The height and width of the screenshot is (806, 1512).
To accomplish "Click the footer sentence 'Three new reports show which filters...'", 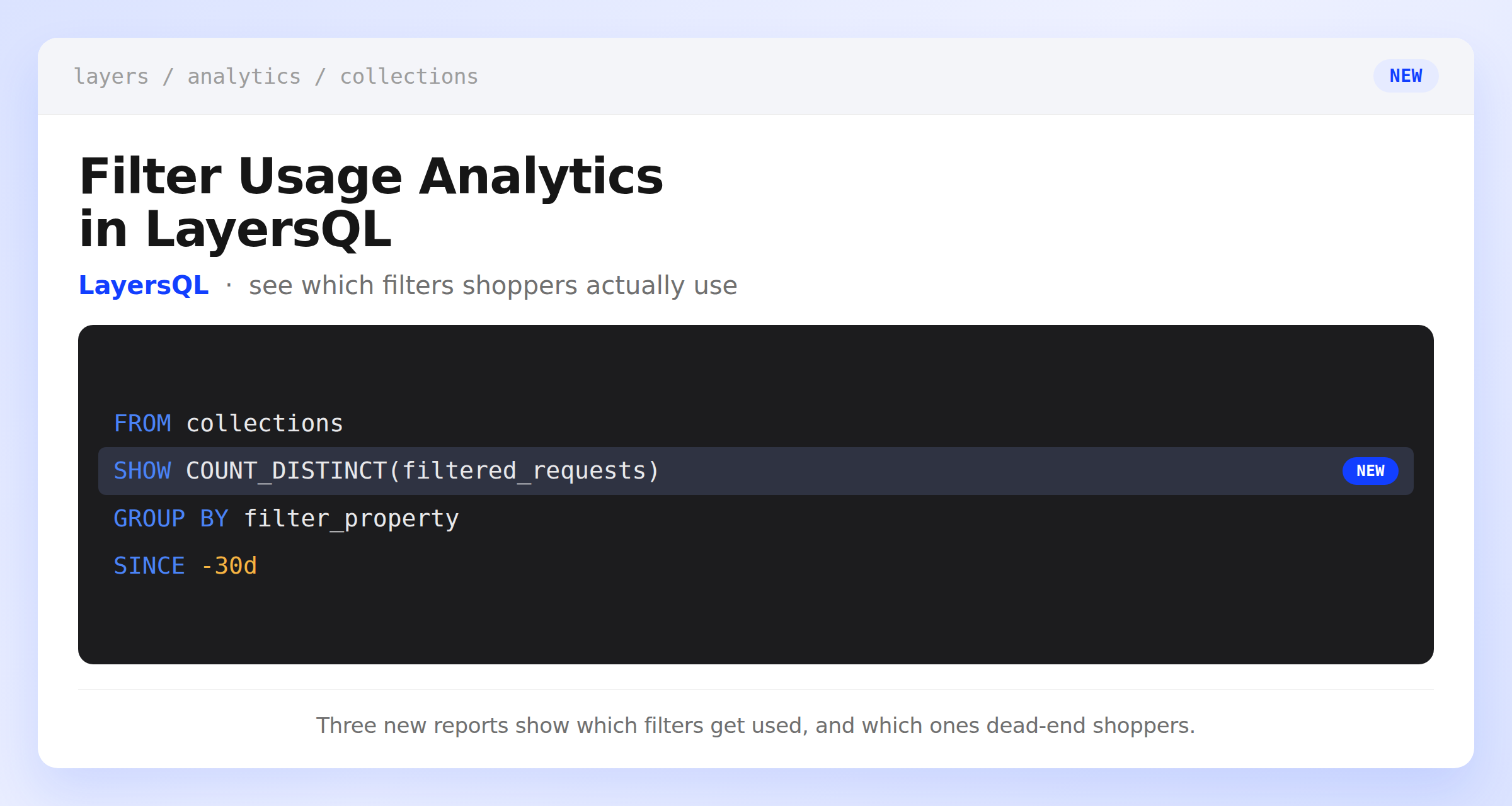I will tap(755, 725).
